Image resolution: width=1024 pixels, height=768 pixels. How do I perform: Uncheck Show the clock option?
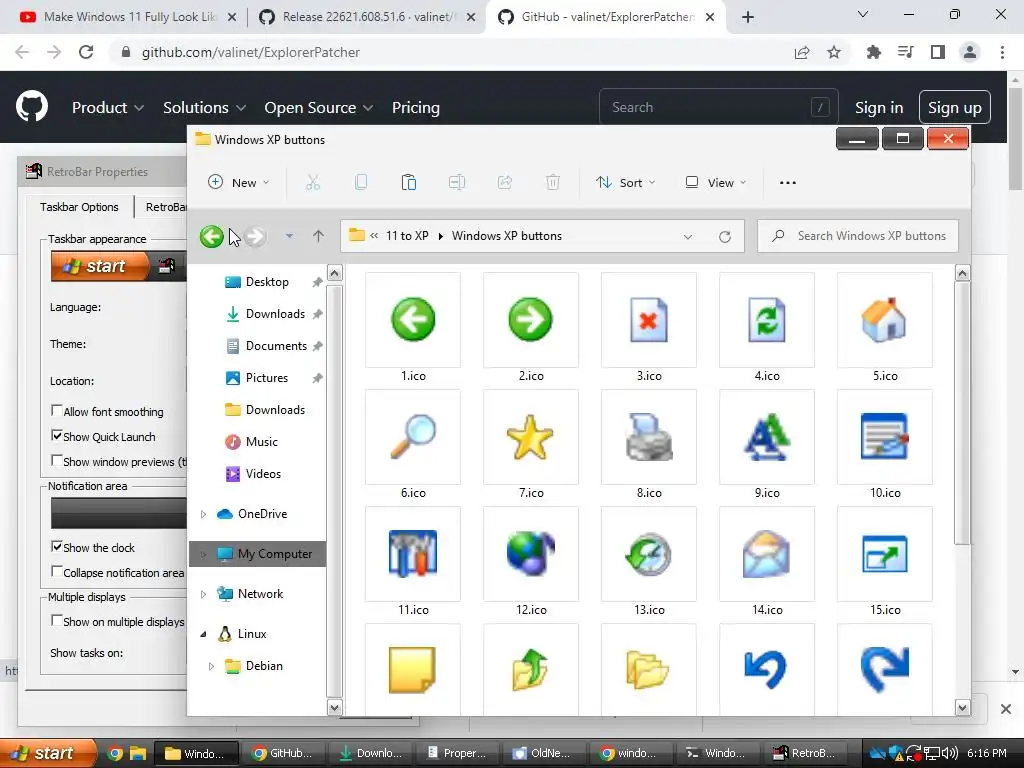[57, 547]
